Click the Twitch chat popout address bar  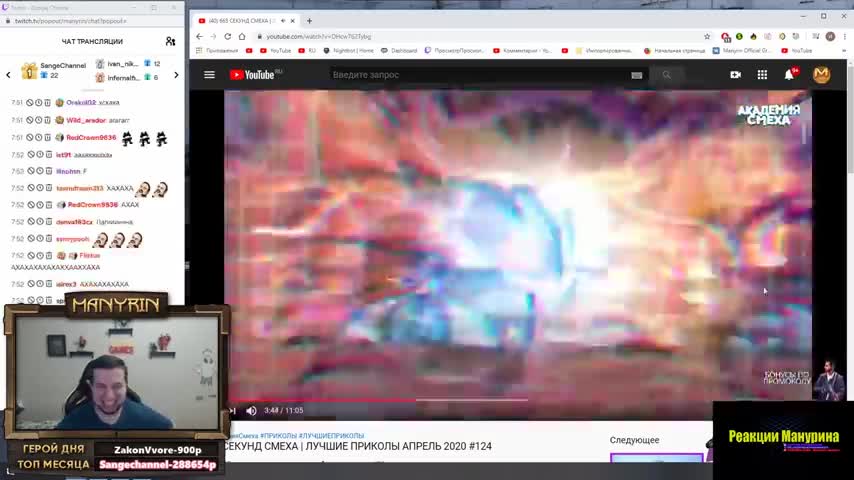[x=93, y=21]
